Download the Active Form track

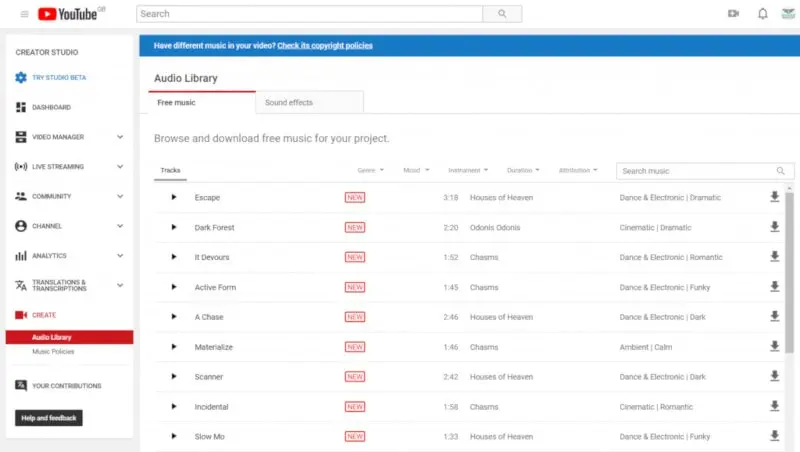[x=774, y=287]
